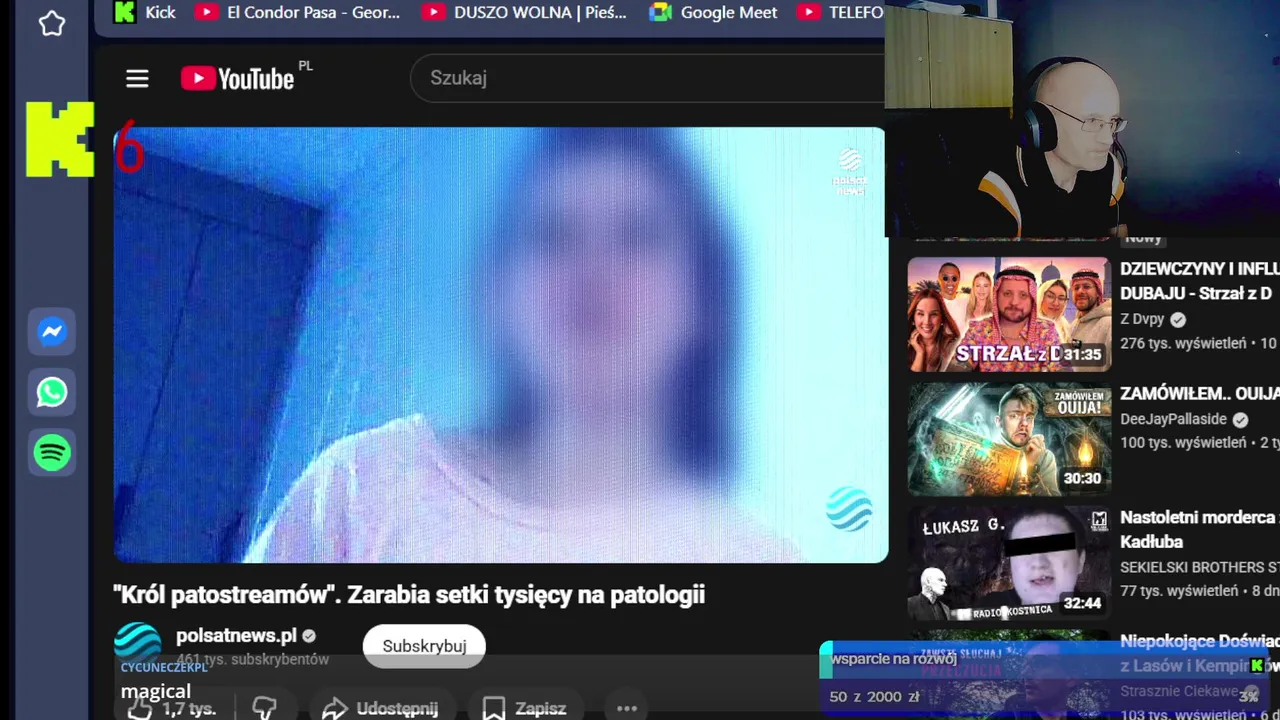Open the TELEFO bookmark
Screen dimensions: 1280x720
[x=840, y=12]
